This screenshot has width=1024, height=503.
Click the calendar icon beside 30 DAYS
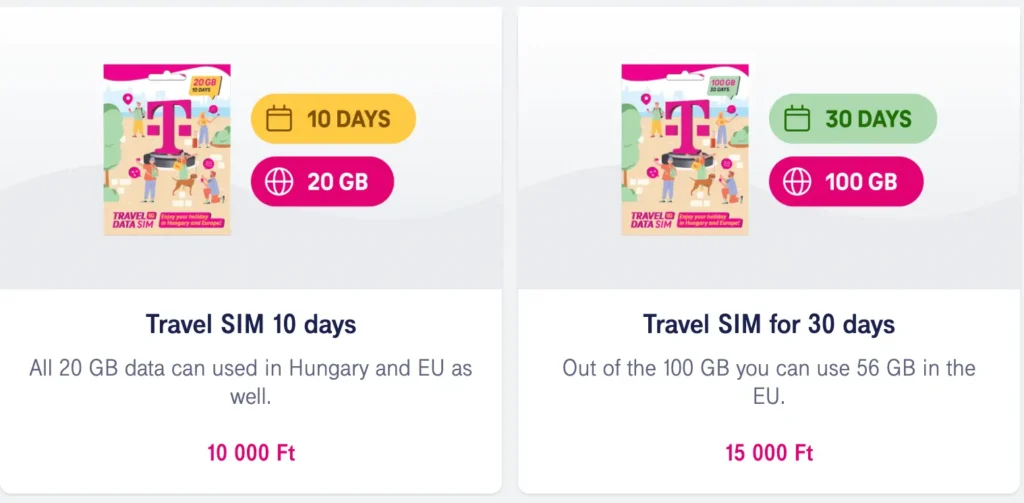pos(797,119)
